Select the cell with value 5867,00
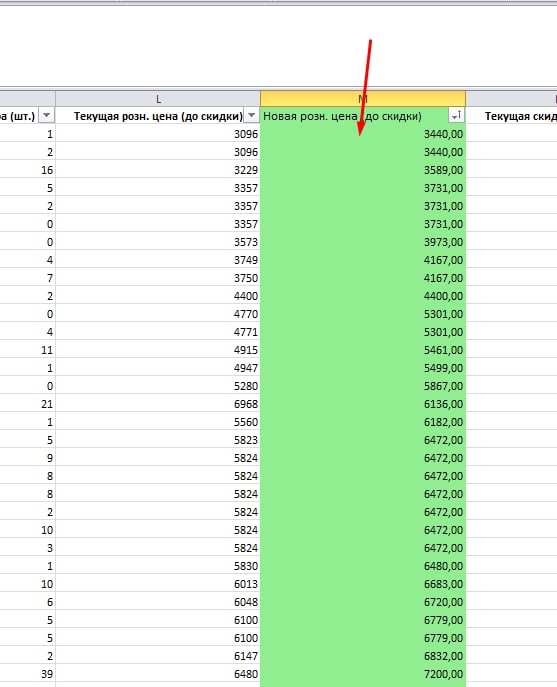The image size is (557, 687). [x=363, y=386]
